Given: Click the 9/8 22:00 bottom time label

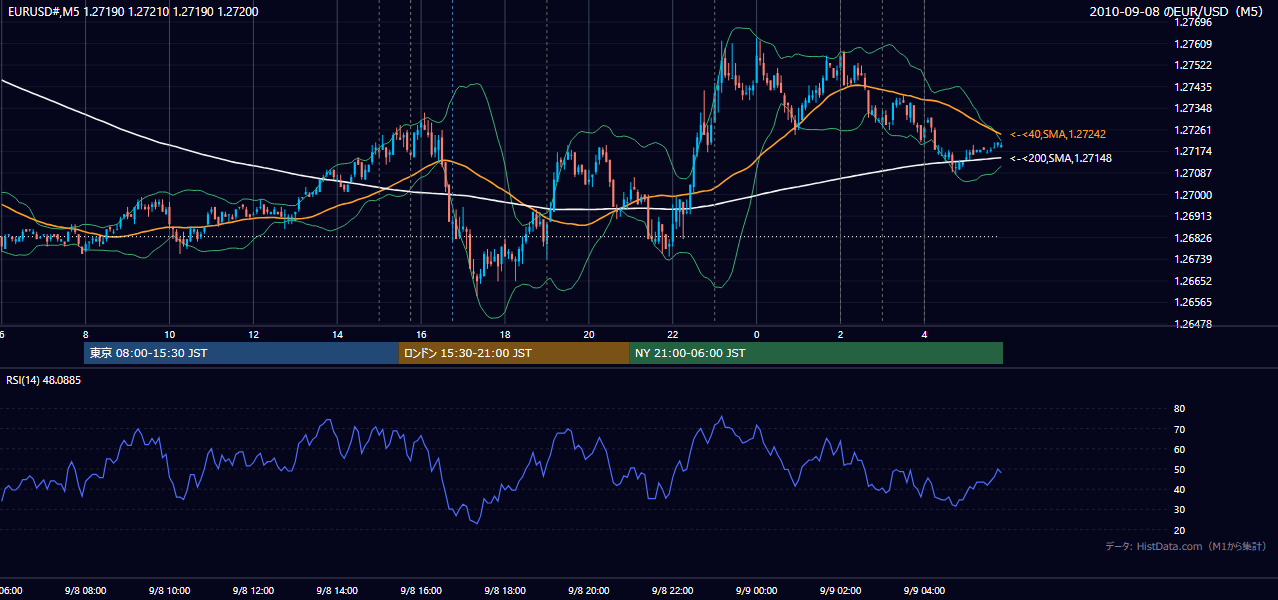Looking at the screenshot, I should tap(673, 591).
